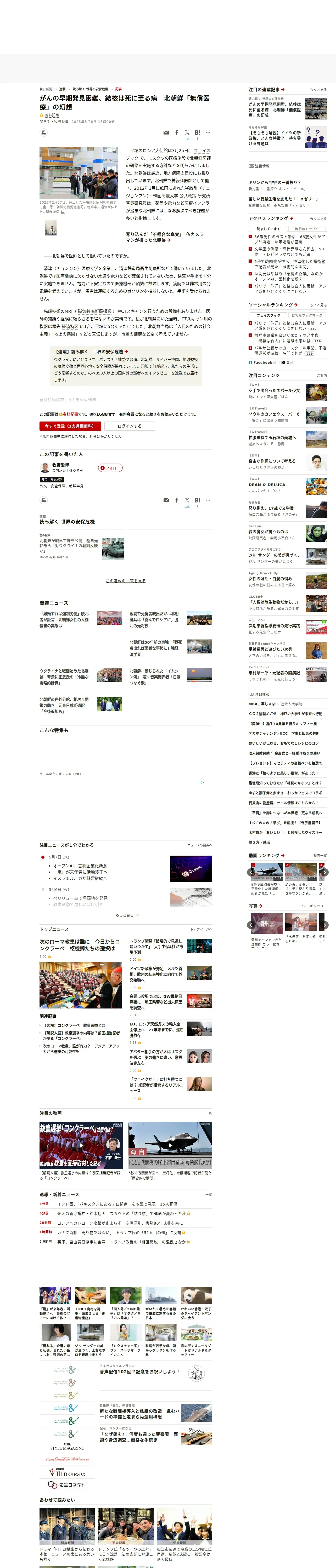Open フォトギャラリー link beside 写真
Viewport: 336px width, 1568px height.
[x=313, y=906]
